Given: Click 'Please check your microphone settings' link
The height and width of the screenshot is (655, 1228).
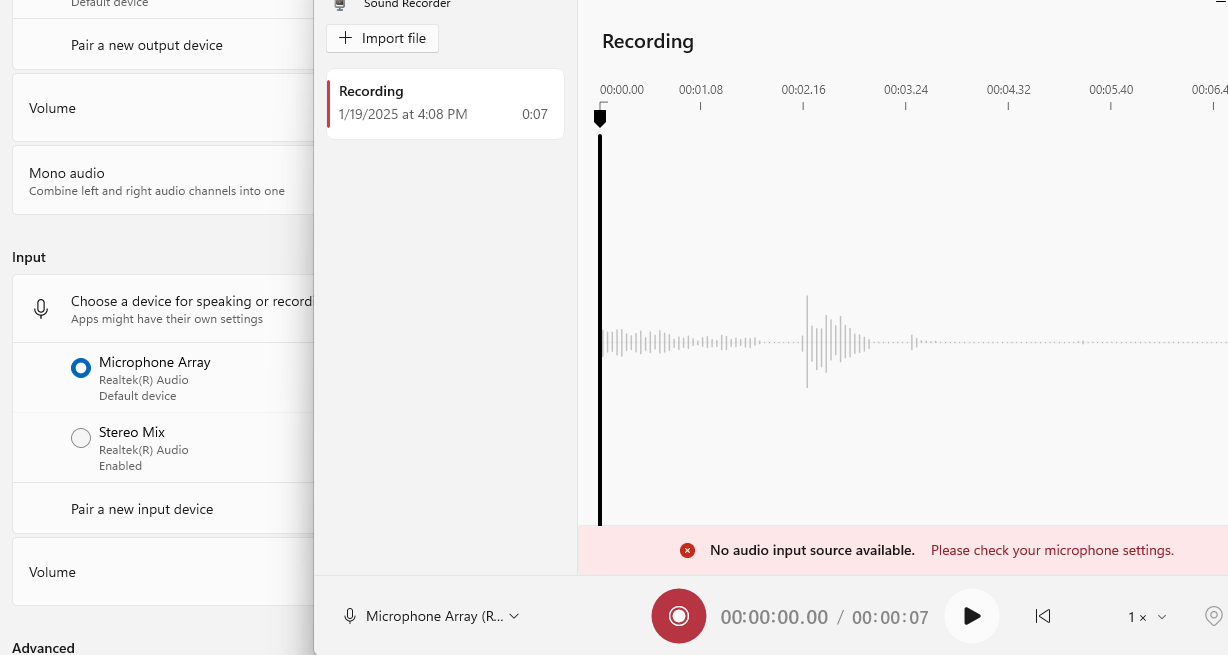Looking at the screenshot, I should click(1052, 550).
